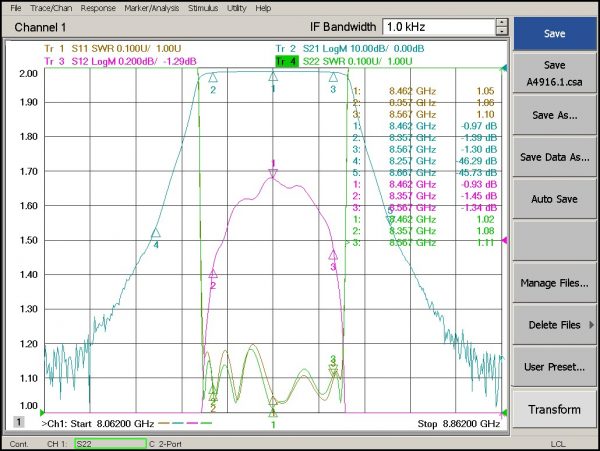Click the blue Save softkey
600x451 pixels.
554,34
